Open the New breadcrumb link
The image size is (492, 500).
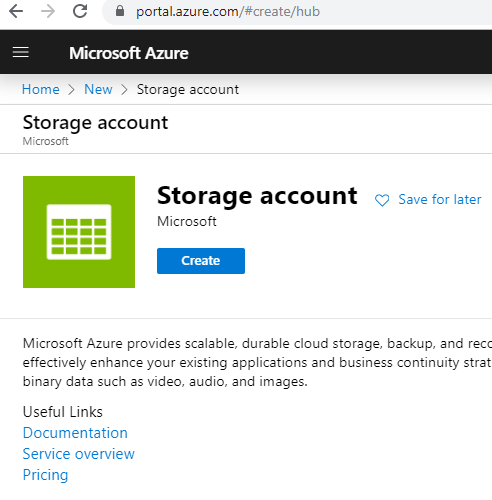(98, 89)
